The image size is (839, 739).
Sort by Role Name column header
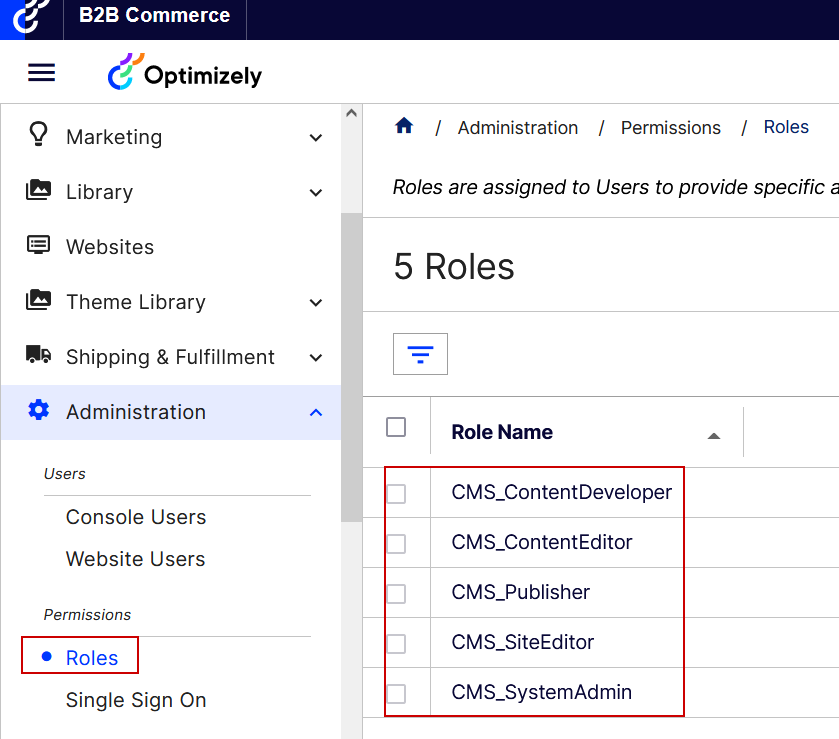coord(502,432)
